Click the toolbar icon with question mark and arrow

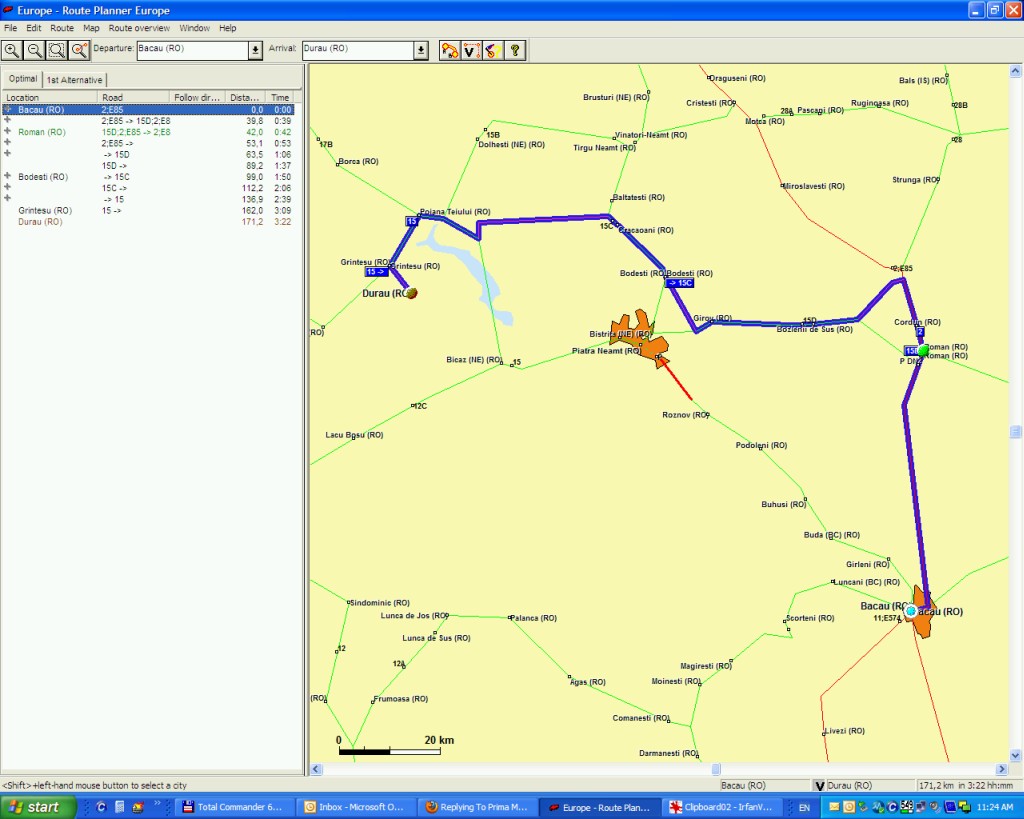[492, 50]
